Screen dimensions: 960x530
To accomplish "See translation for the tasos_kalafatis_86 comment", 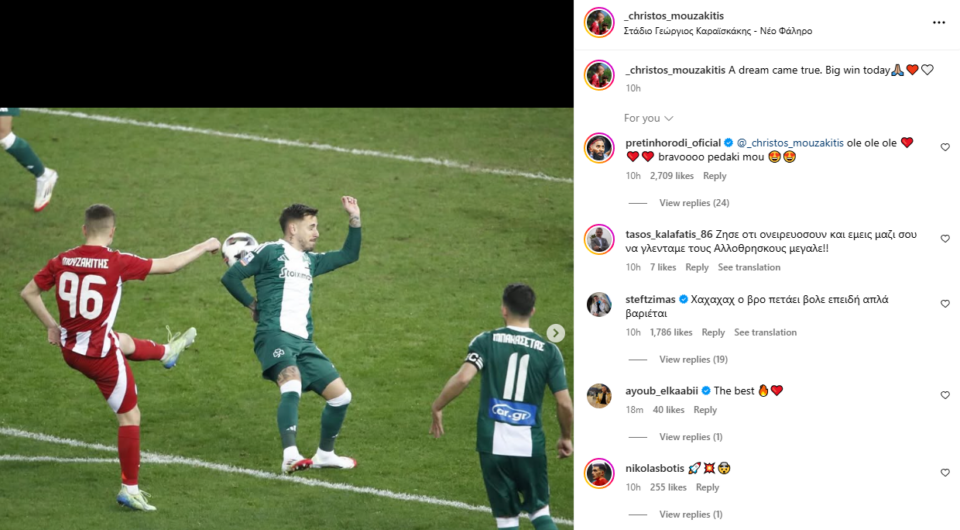I will 749,267.
